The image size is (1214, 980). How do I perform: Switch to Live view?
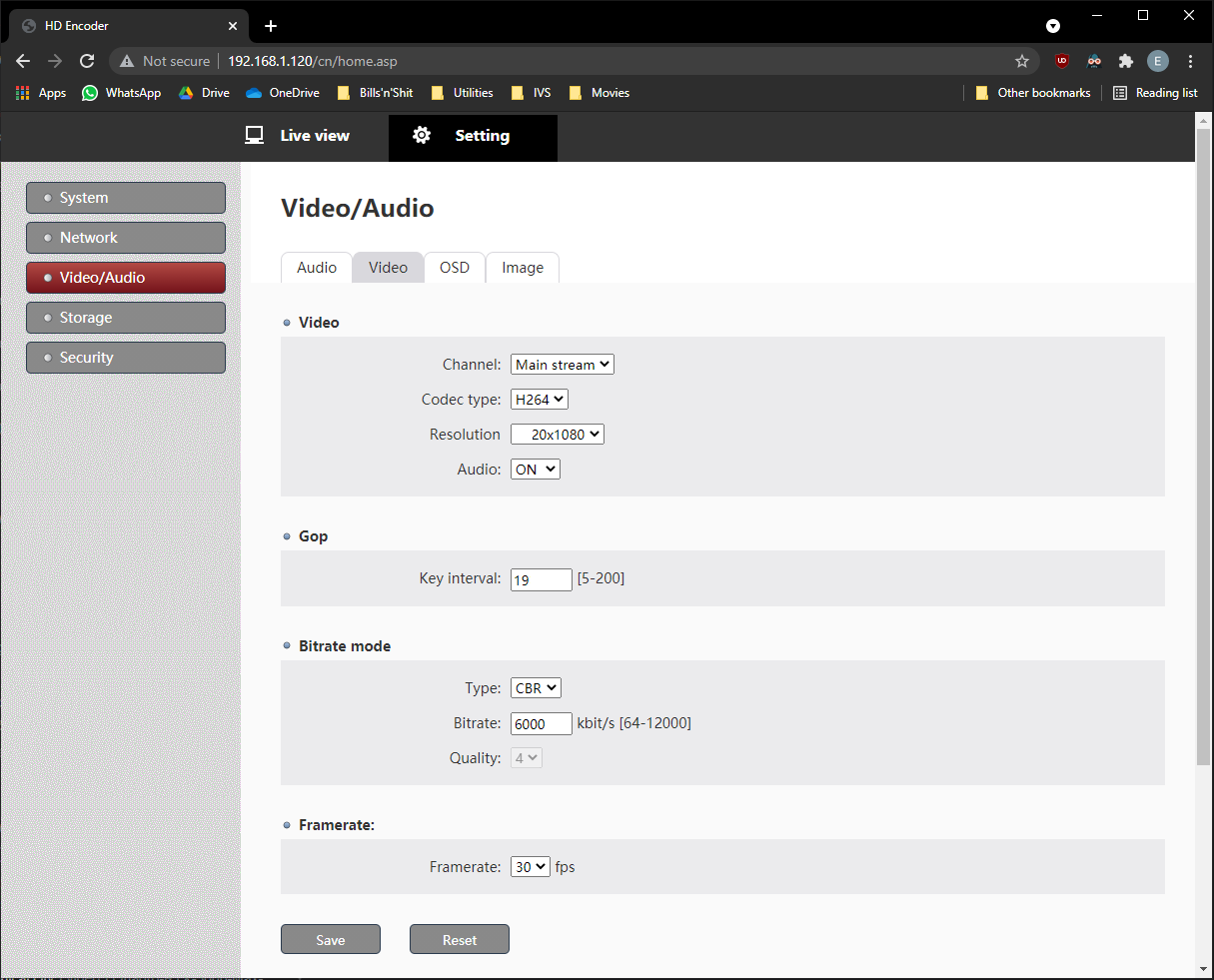[298, 136]
